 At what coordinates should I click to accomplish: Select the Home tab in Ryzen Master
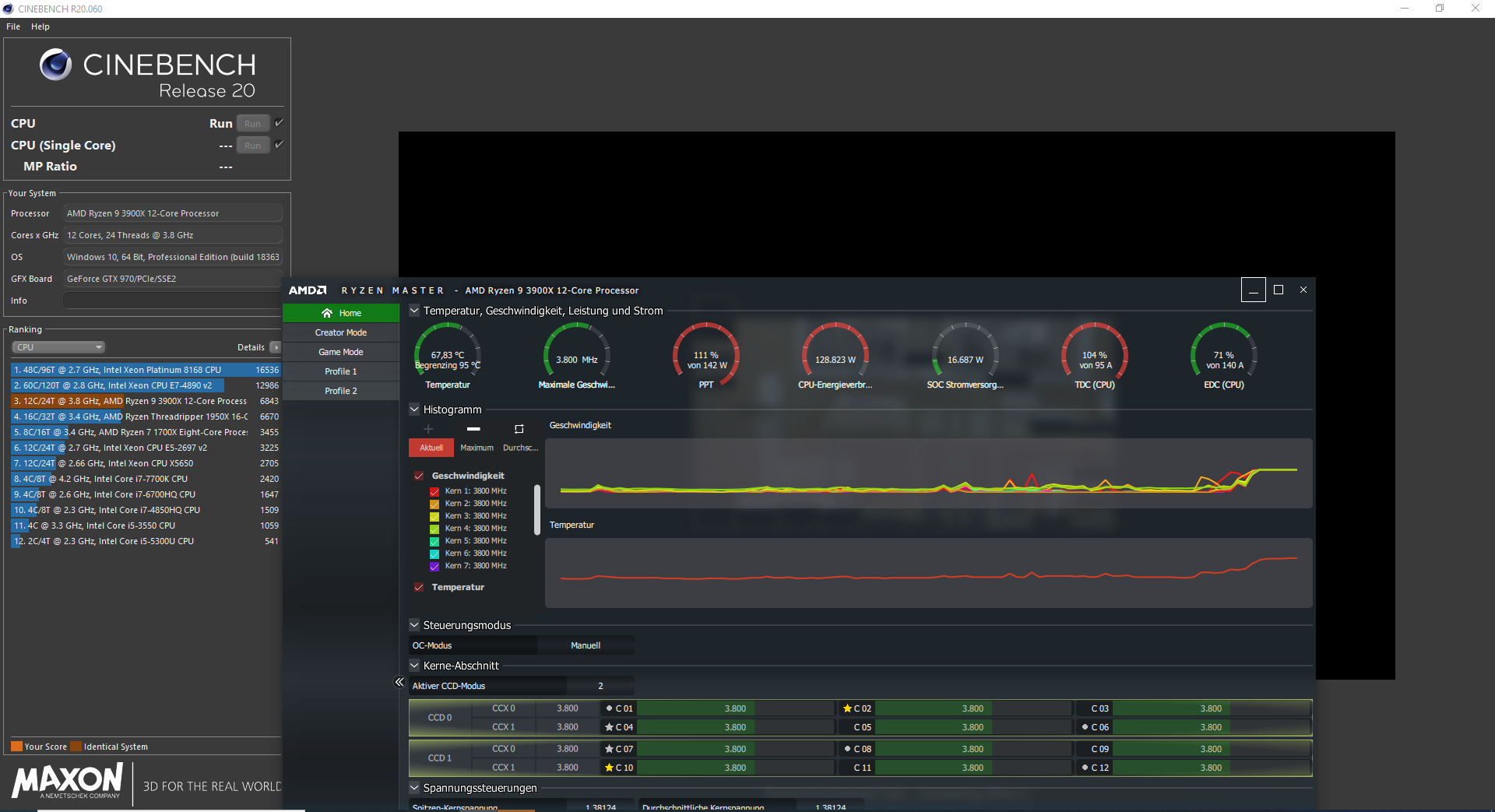341,313
